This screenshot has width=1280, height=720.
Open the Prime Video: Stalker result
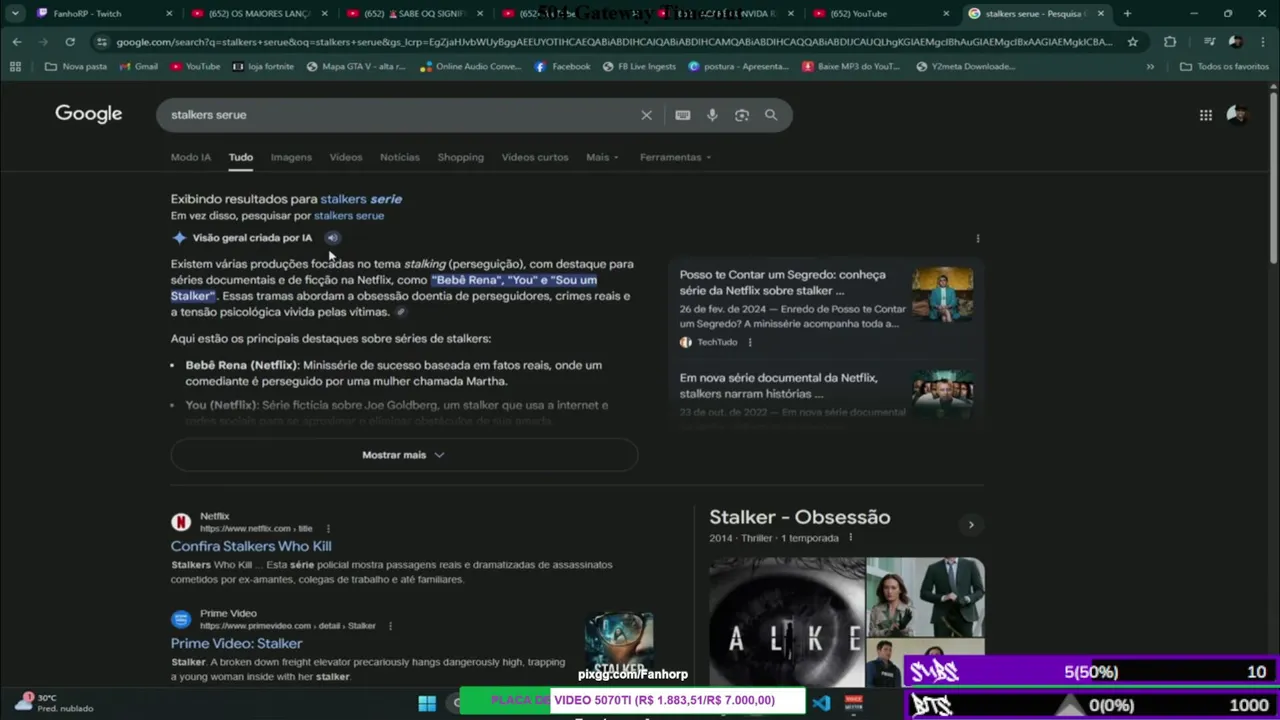point(236,643)
